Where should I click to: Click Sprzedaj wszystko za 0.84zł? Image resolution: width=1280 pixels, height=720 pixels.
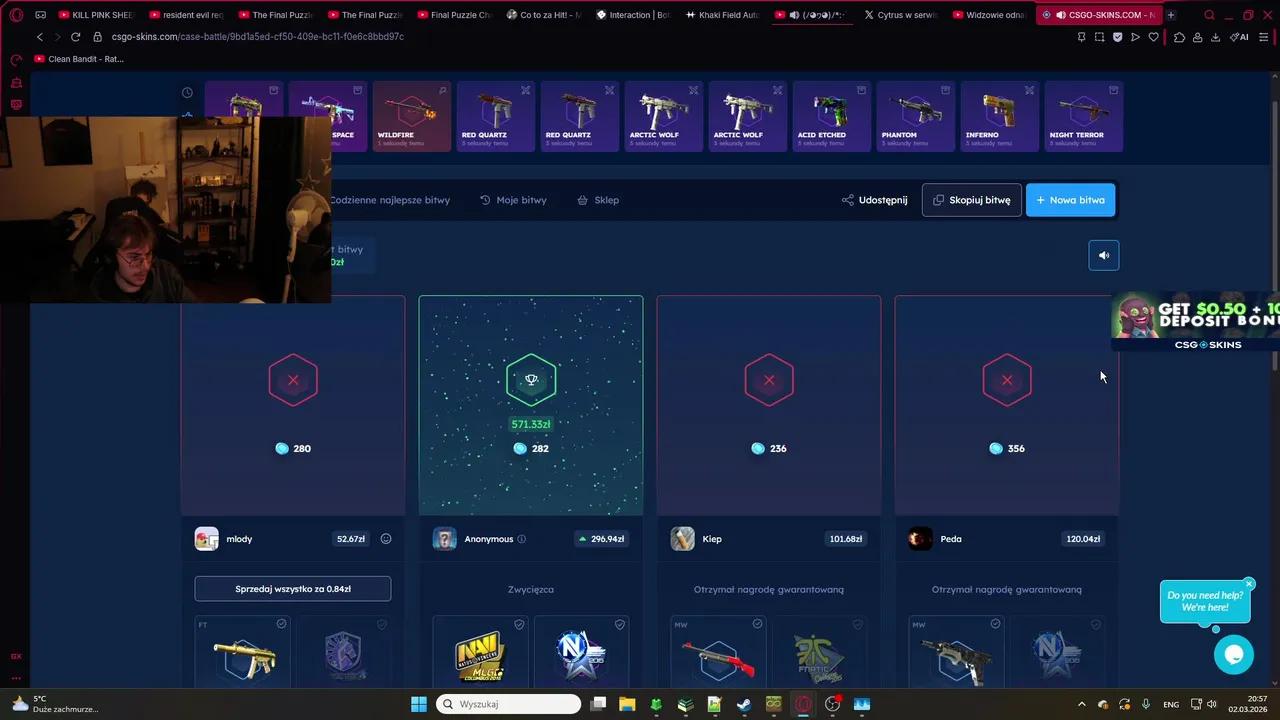point(292,589)
